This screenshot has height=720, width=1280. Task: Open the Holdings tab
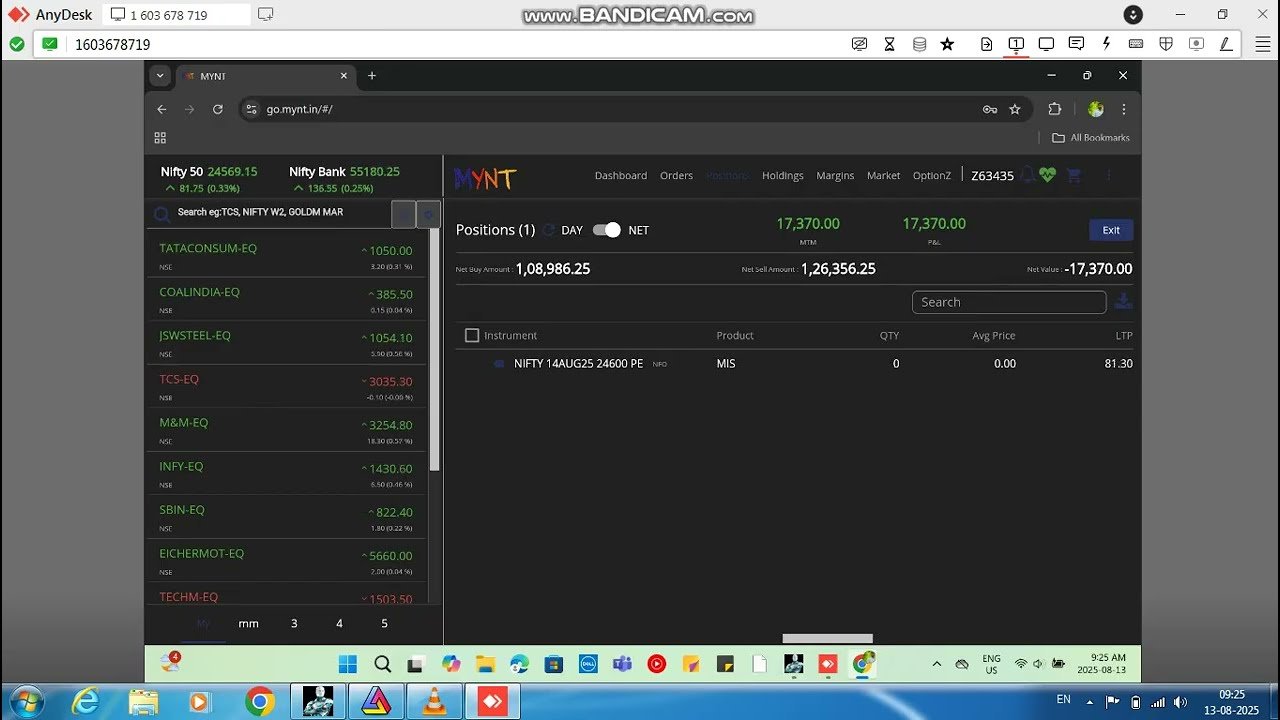(782, 175)
